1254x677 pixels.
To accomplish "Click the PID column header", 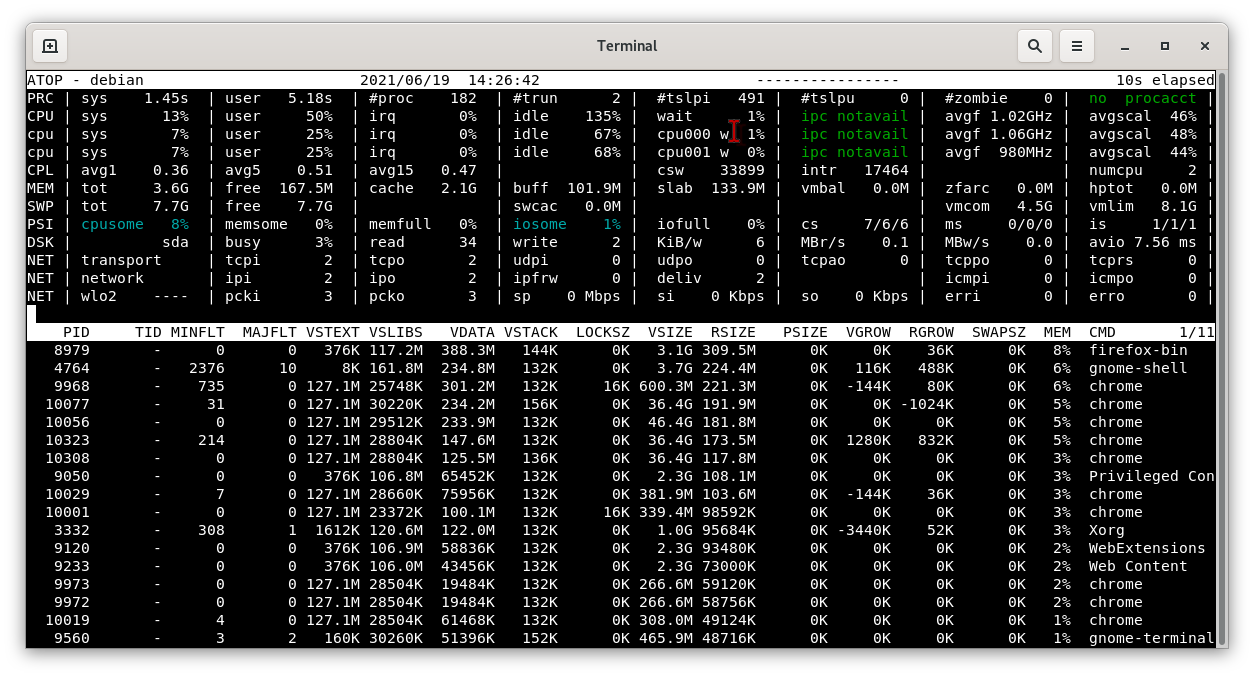I will [76, 332].
